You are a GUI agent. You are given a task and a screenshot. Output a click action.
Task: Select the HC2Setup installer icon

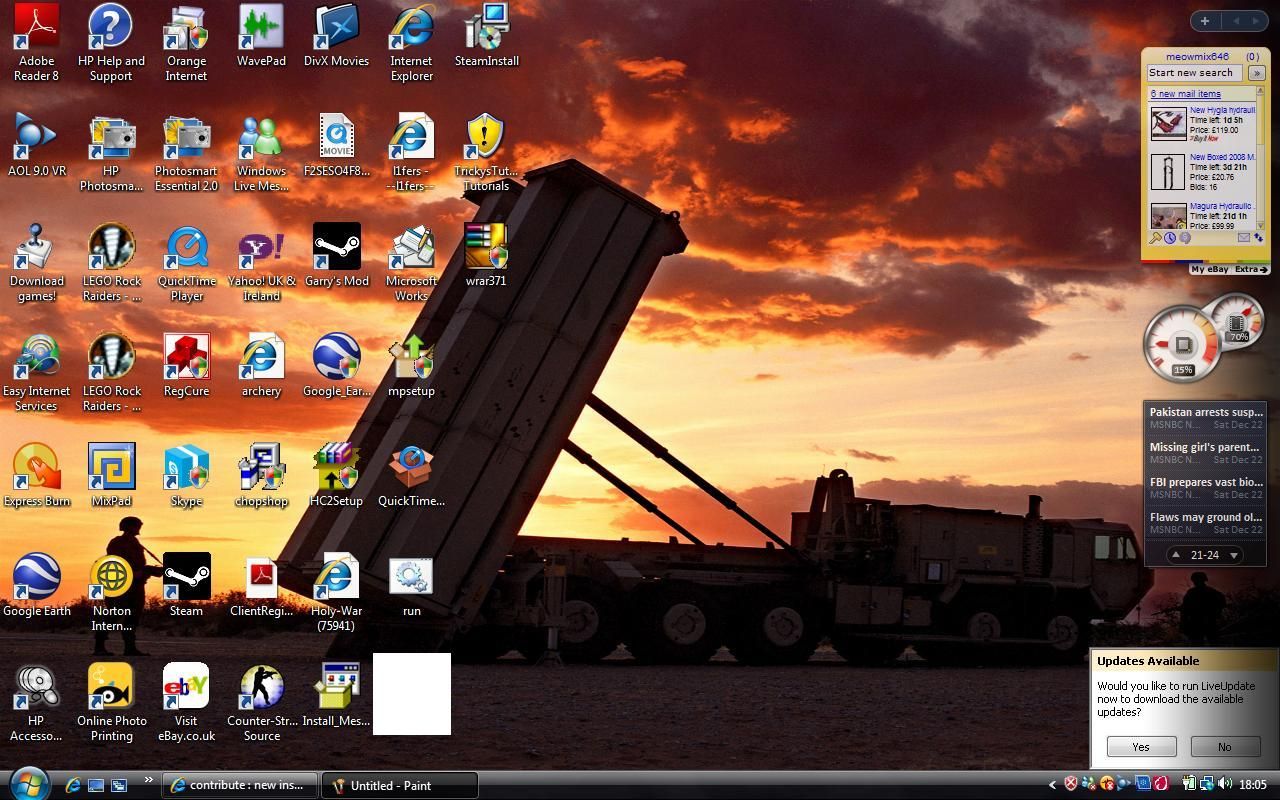336,476
